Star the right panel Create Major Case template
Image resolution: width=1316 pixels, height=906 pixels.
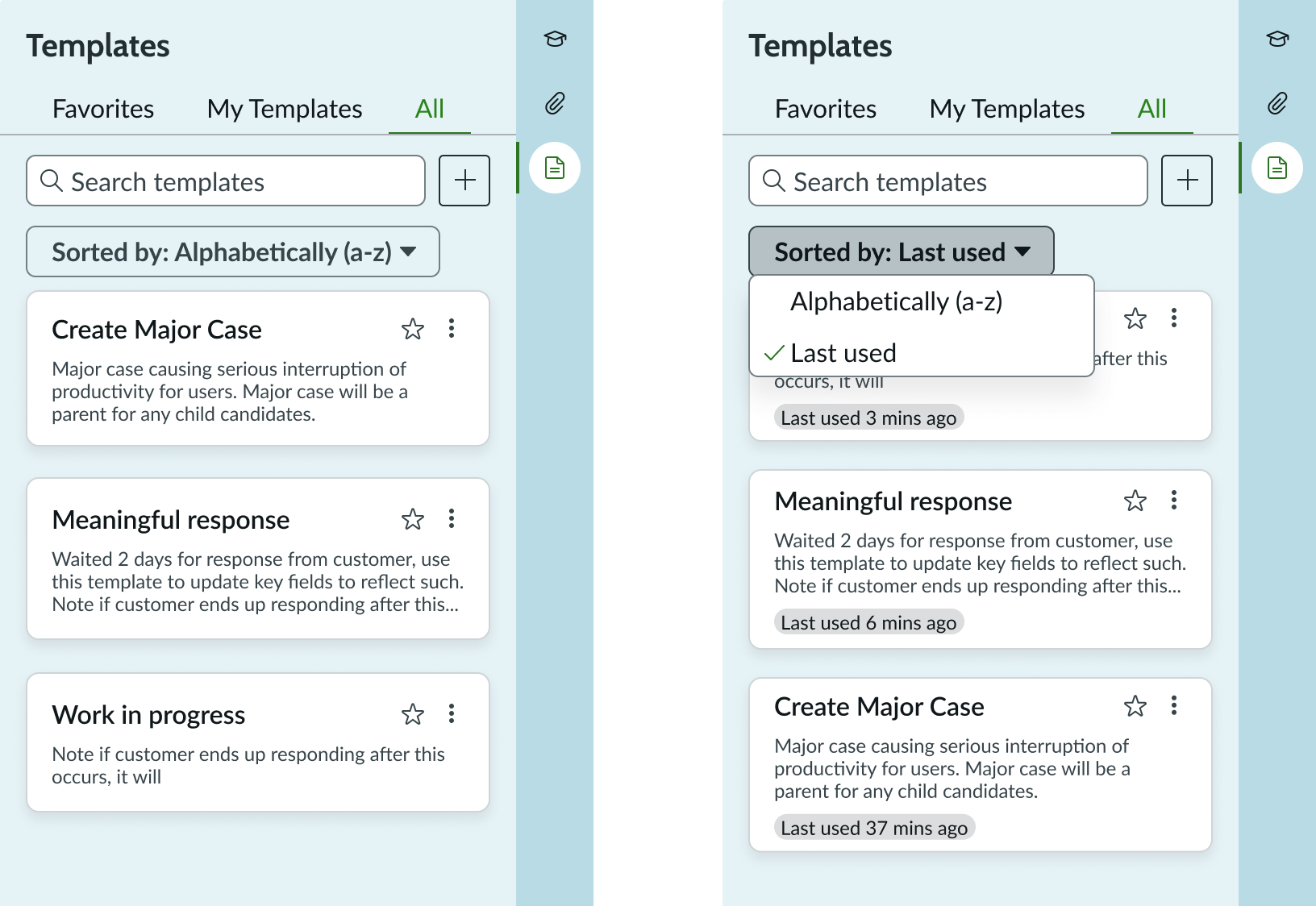pos(1135,706)
